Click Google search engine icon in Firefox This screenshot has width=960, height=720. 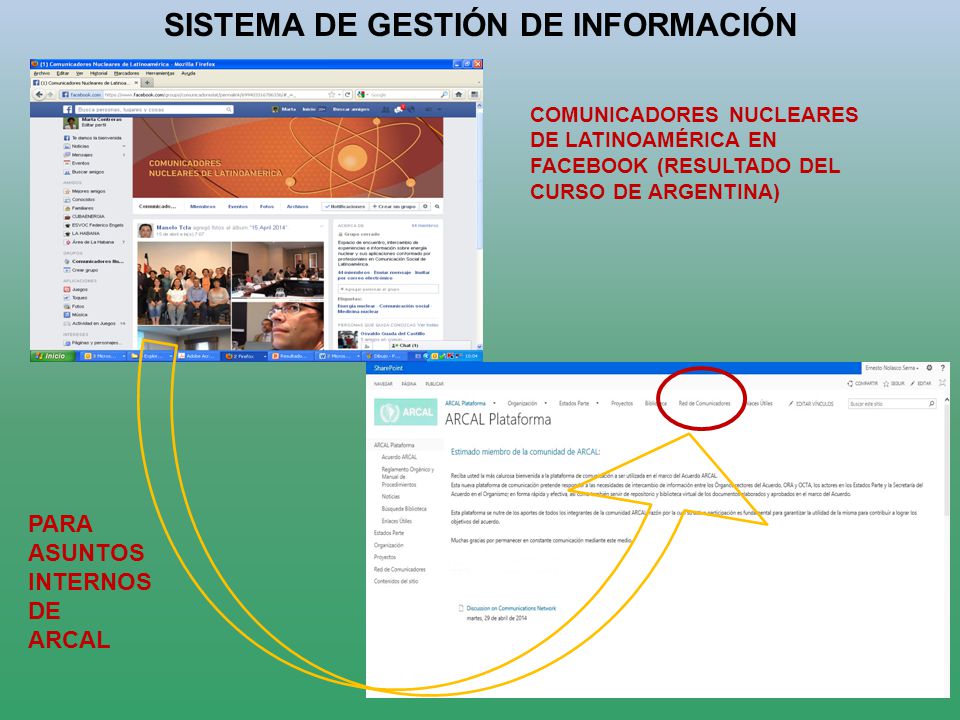pos(361,94)
